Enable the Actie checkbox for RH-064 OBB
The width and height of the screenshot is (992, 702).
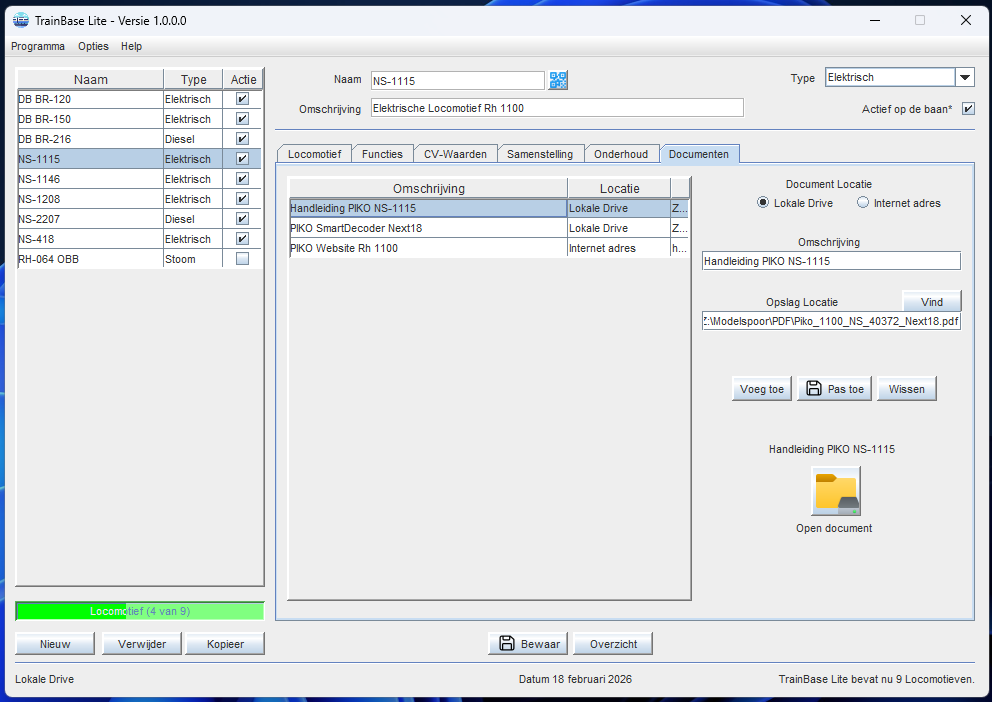[x=242, y=259]
